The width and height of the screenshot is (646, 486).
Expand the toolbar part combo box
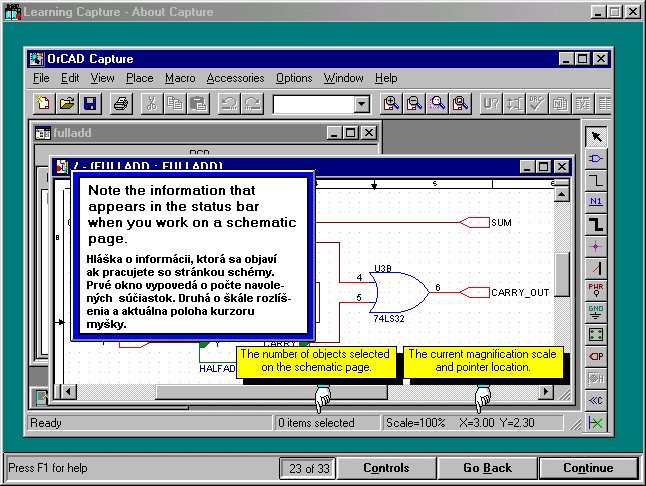(x=363, y=103)
